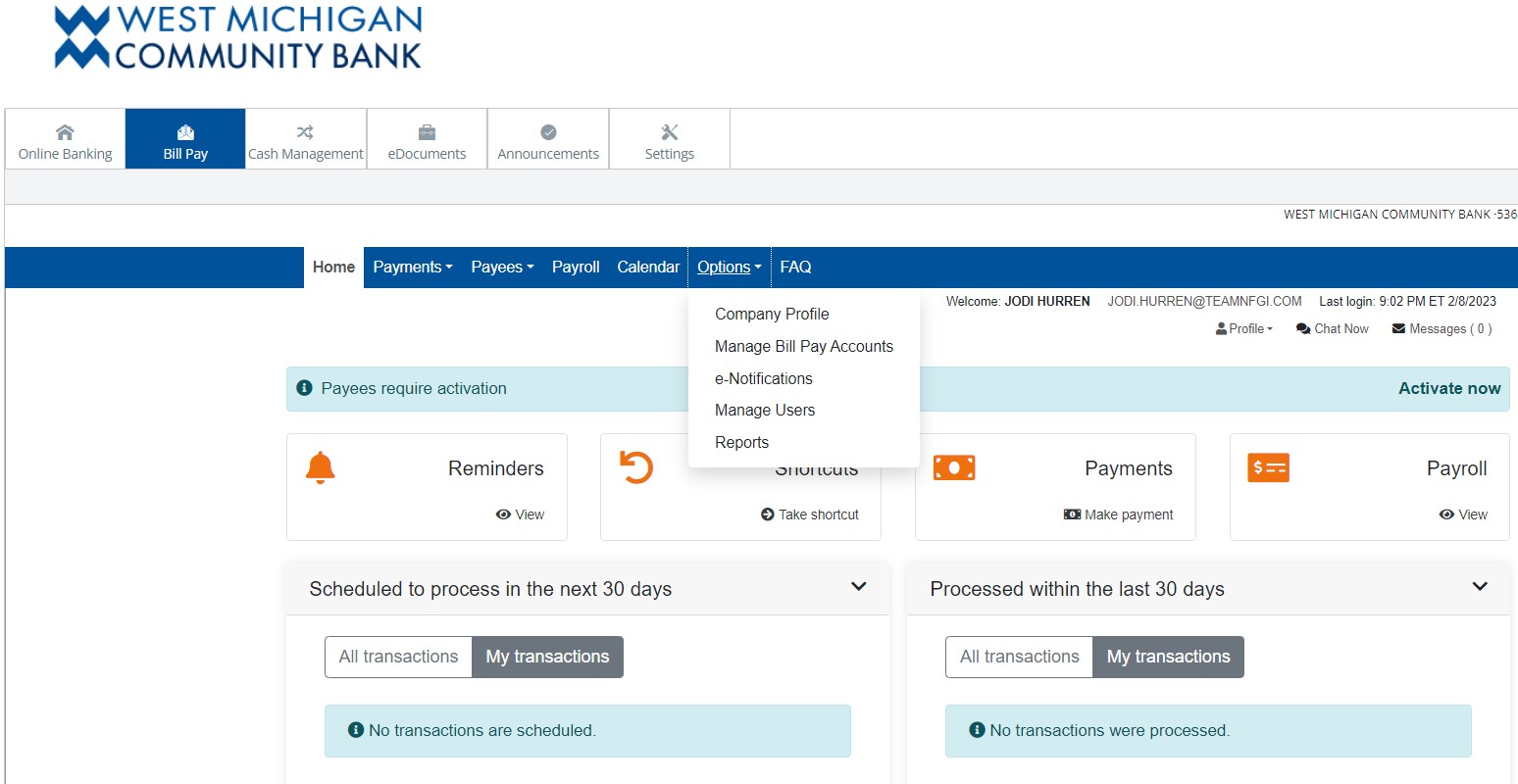Click the Payments card title
This screenshot has height=784, width=1518.
pos(1129,468)
